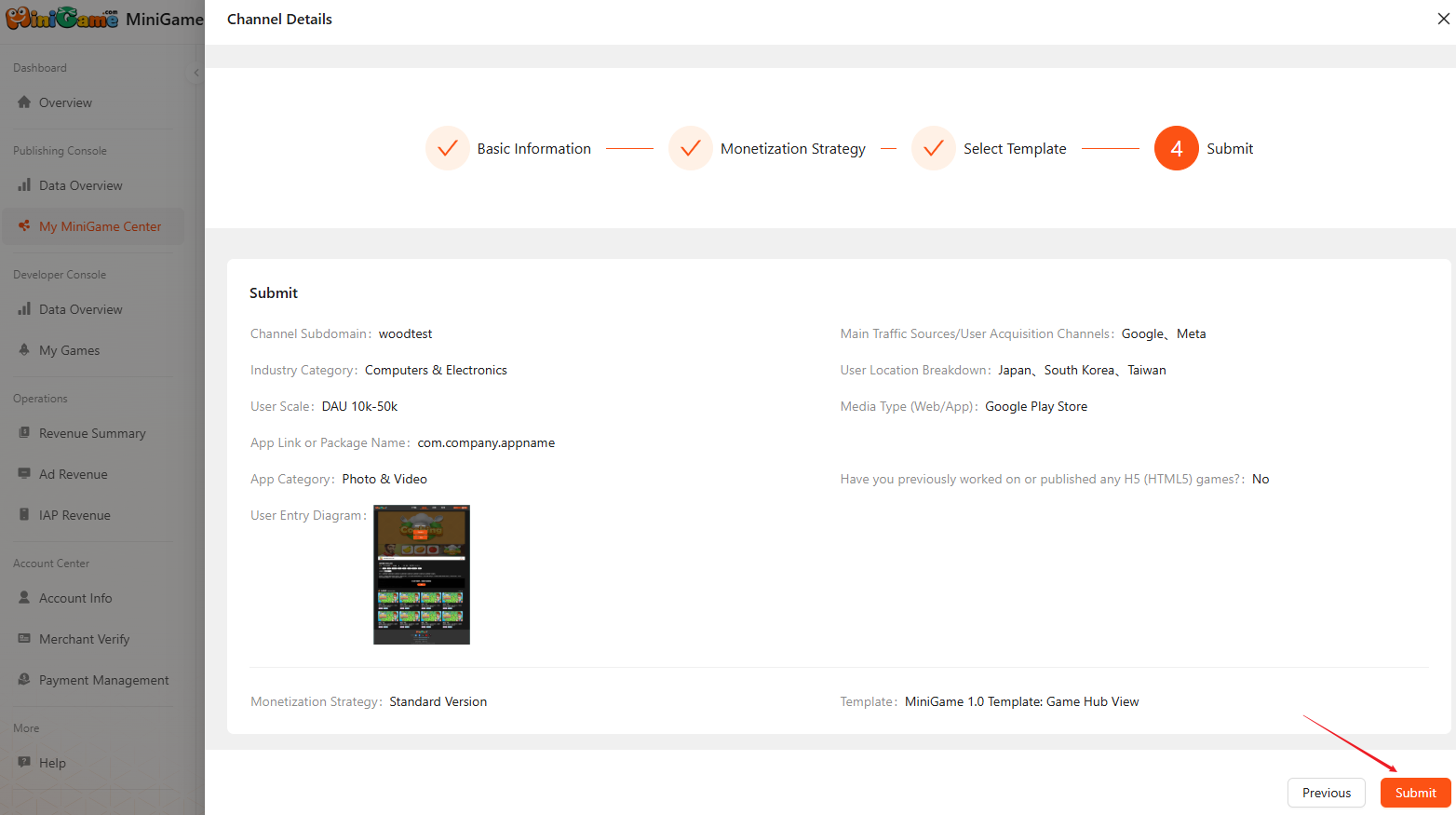Jump to the Basic Information step checkmark

448,148
